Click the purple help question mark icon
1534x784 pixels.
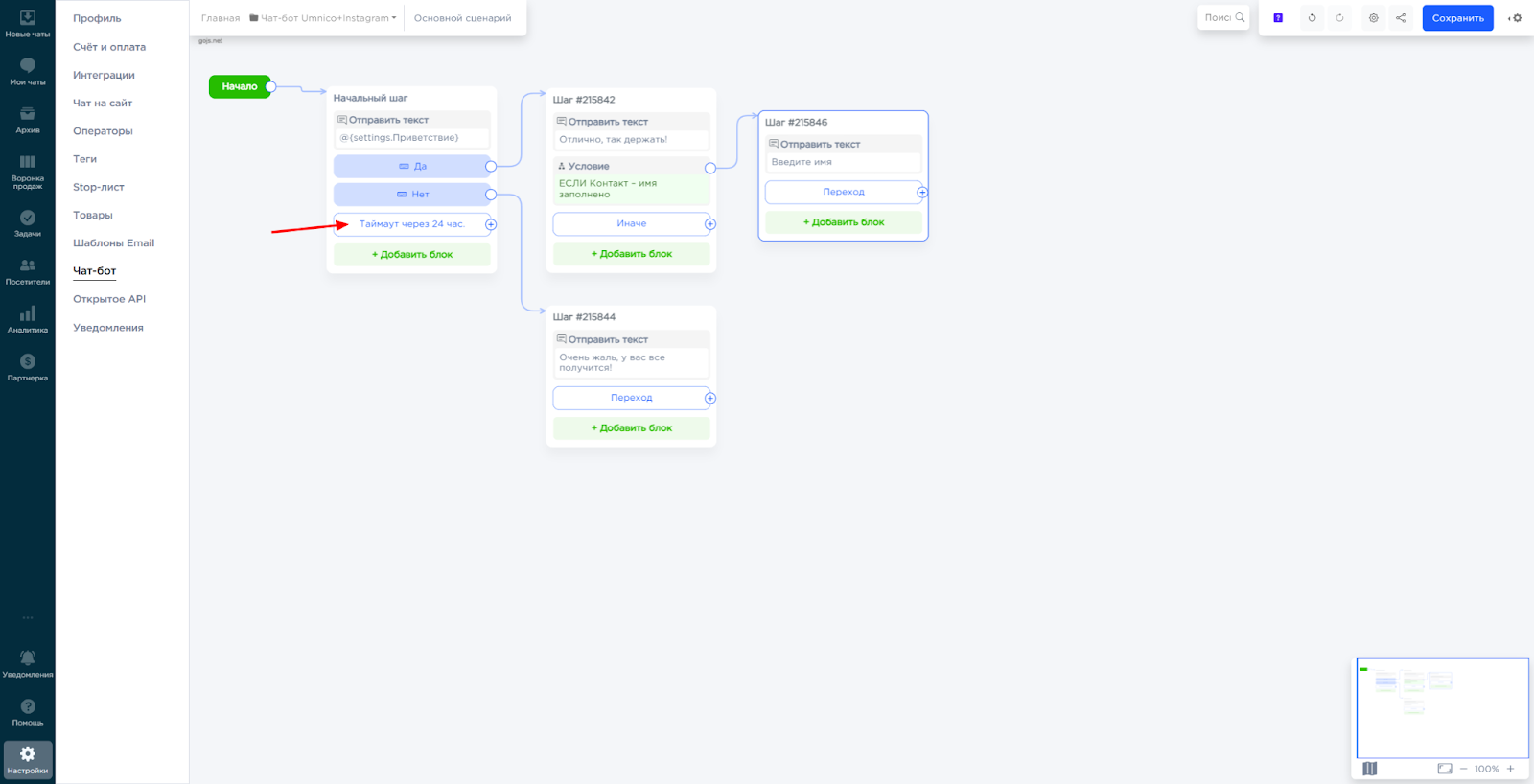(x=1278, y=18)
